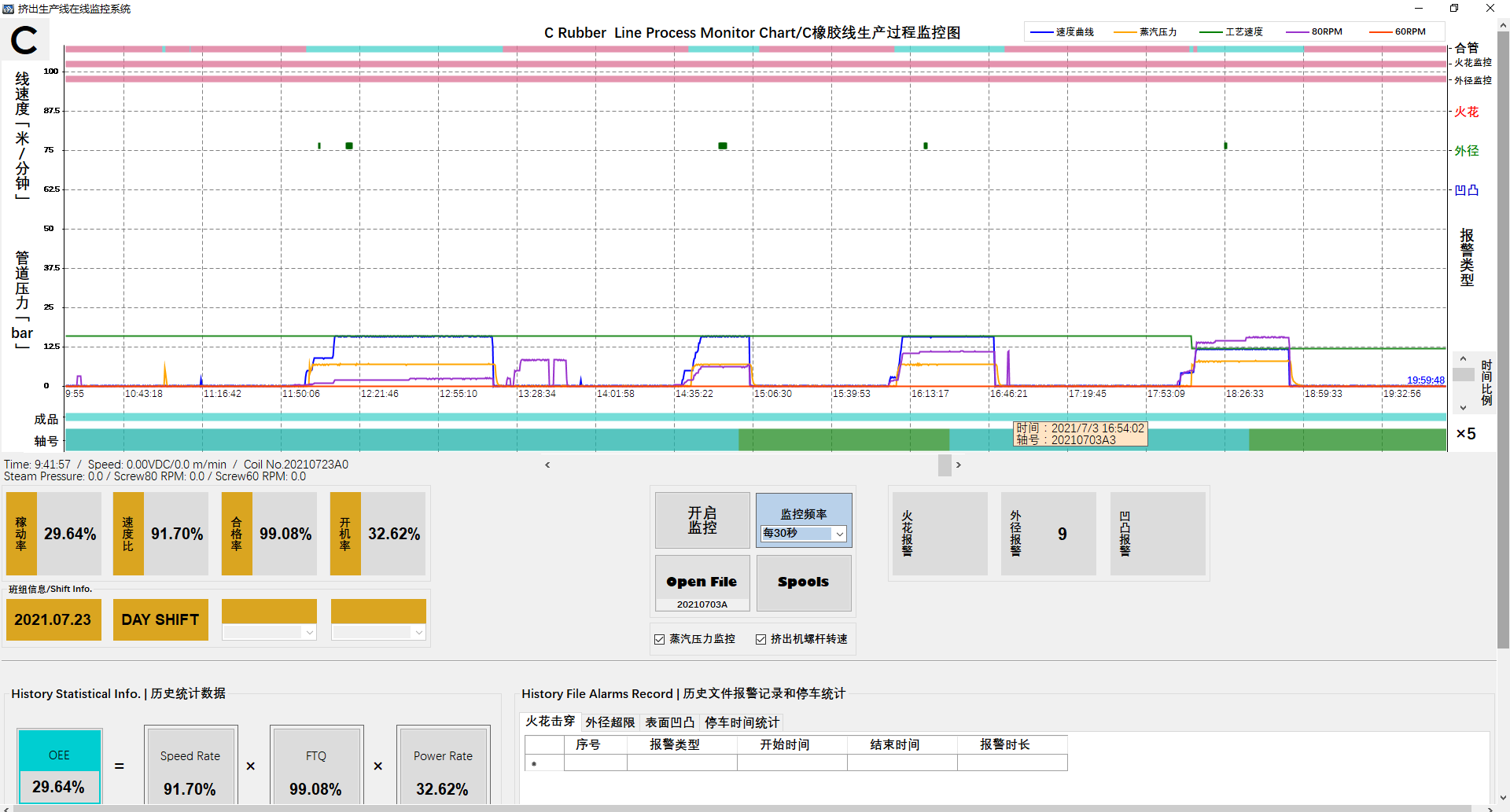Click time scale down arrow beside chart
Screen dimensions: 1510x812
(1463, 407)
